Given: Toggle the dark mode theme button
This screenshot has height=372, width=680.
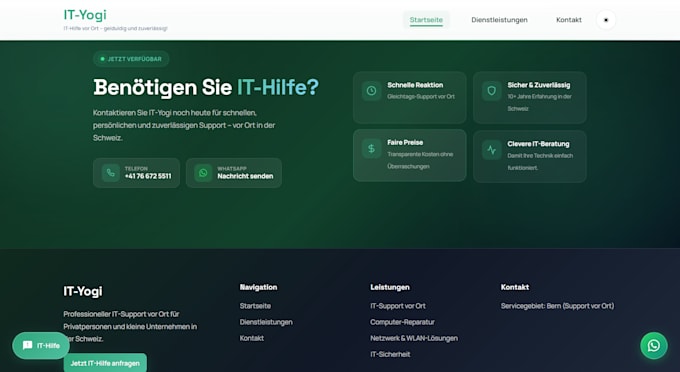Looking at the screenshot, I should tap(606, 20).
